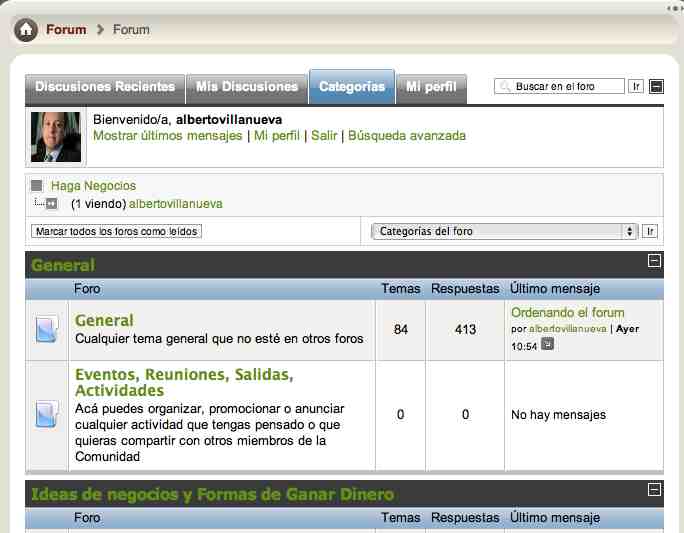Select Temas column header in General table
Screen dimensions: 684x533
[400, 289]
